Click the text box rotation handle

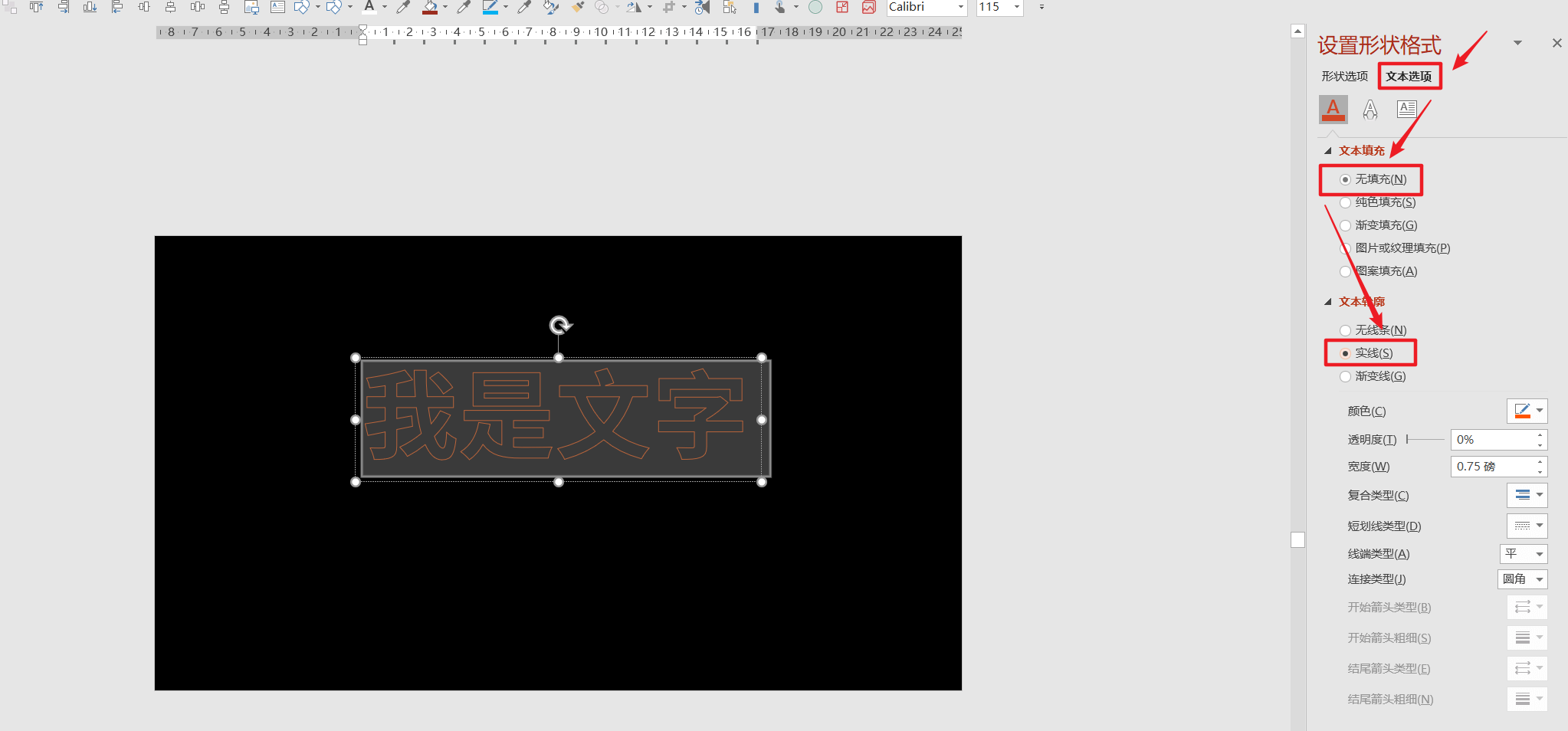click(559, 326)
